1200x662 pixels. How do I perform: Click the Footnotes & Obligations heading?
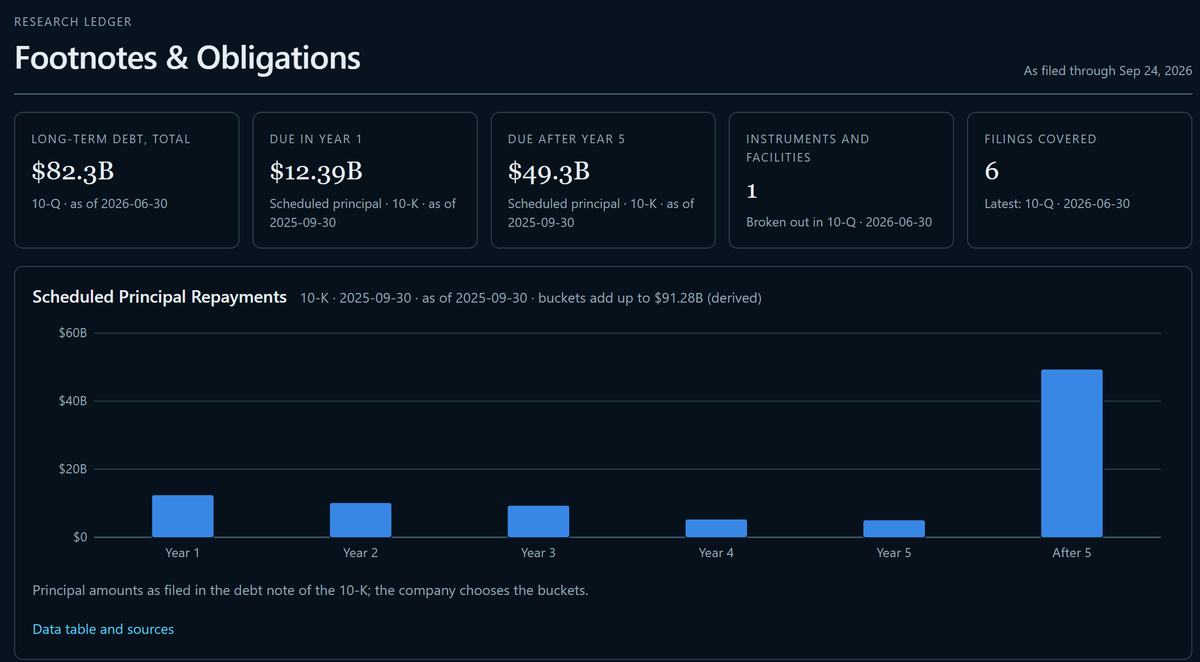[x=187, y=57]
